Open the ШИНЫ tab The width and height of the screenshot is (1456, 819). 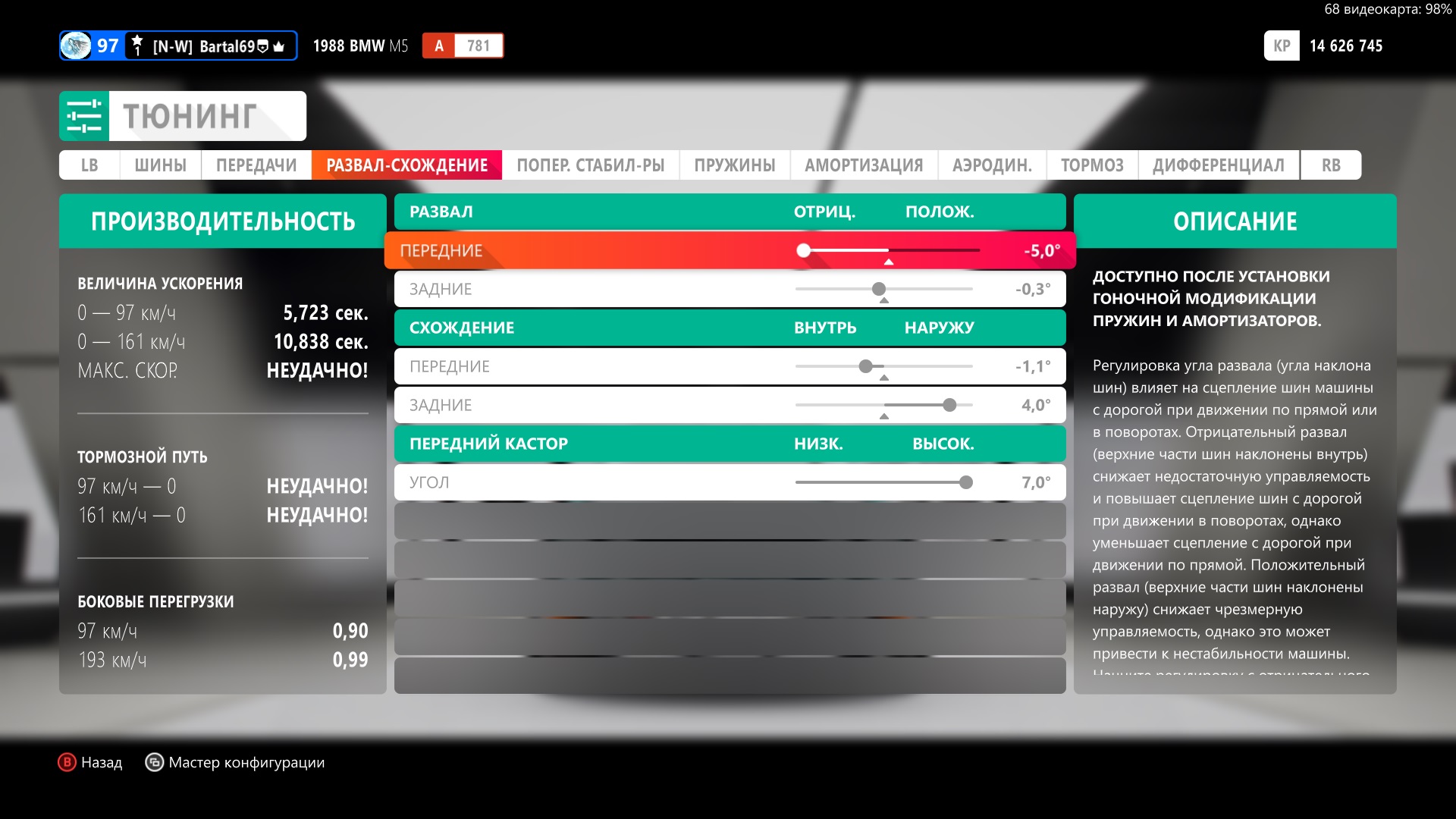[x=160, y=165]
